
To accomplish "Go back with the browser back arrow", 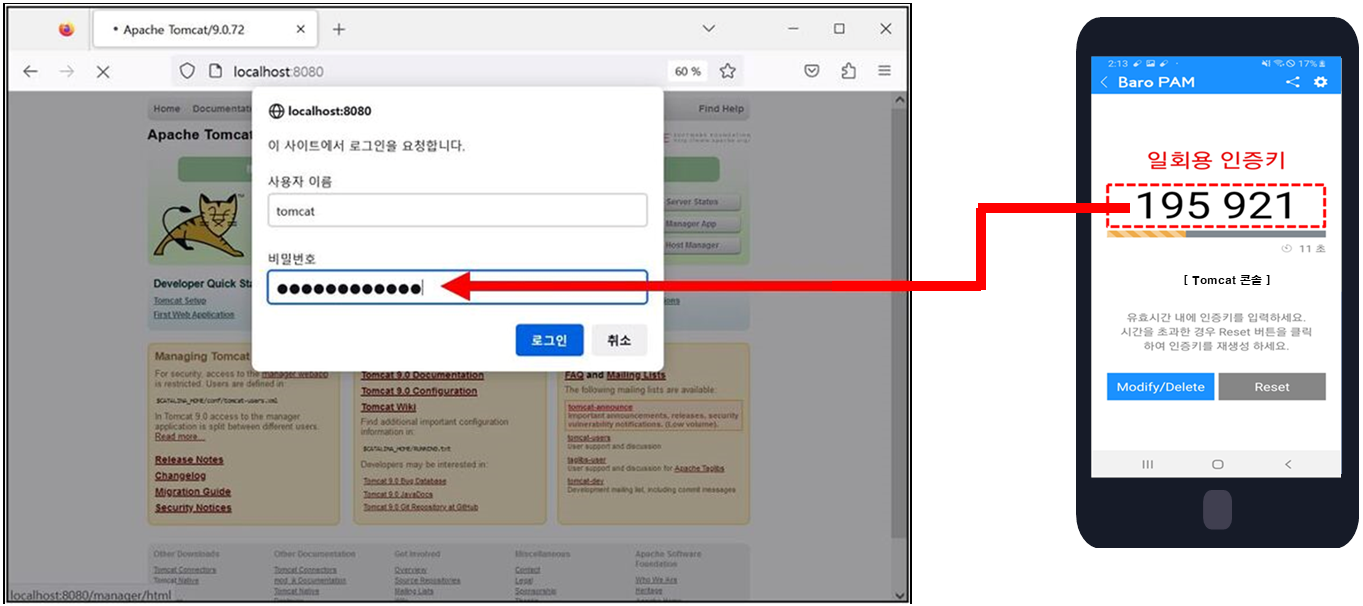I will 30,71.
